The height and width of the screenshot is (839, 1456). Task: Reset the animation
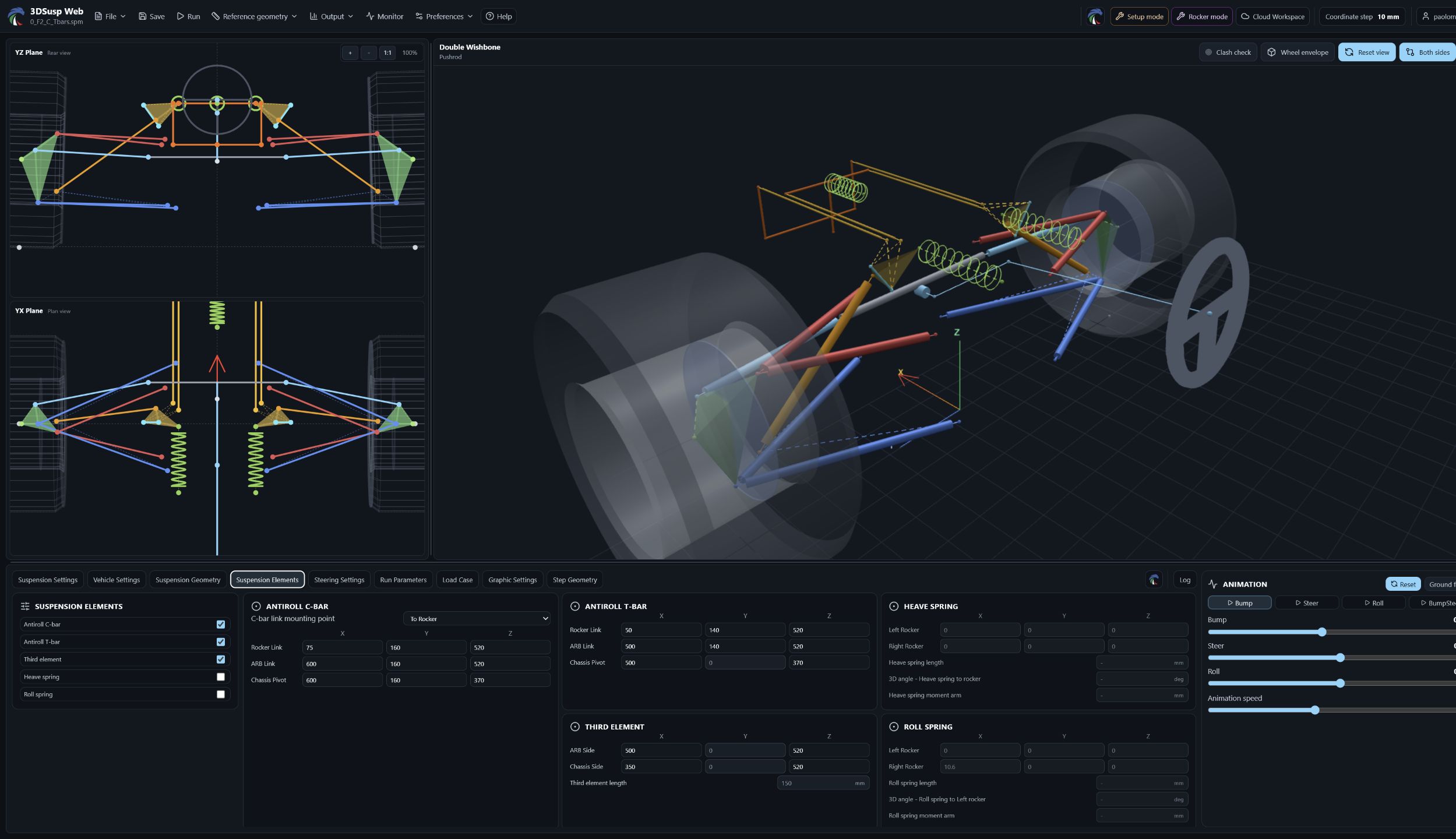pos(1403,584)
